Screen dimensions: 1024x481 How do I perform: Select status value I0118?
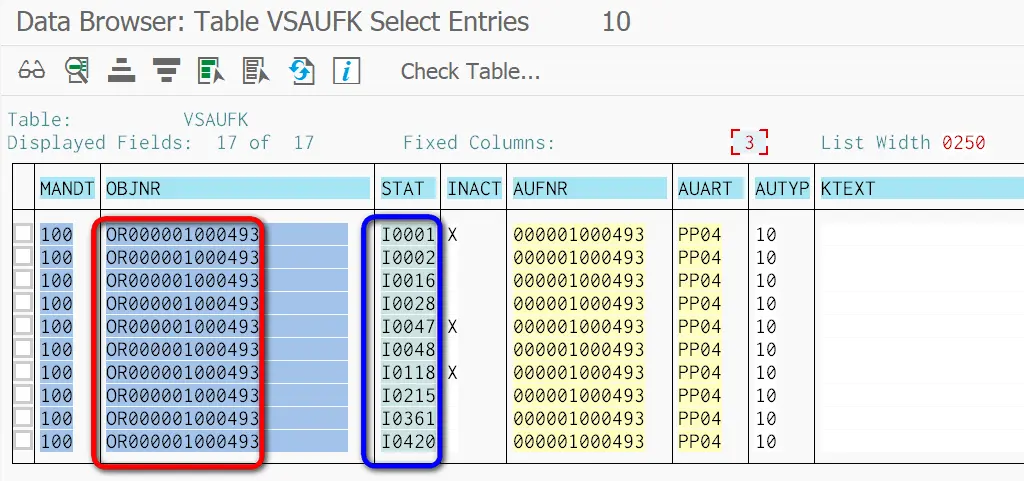(x=408, y=372)
